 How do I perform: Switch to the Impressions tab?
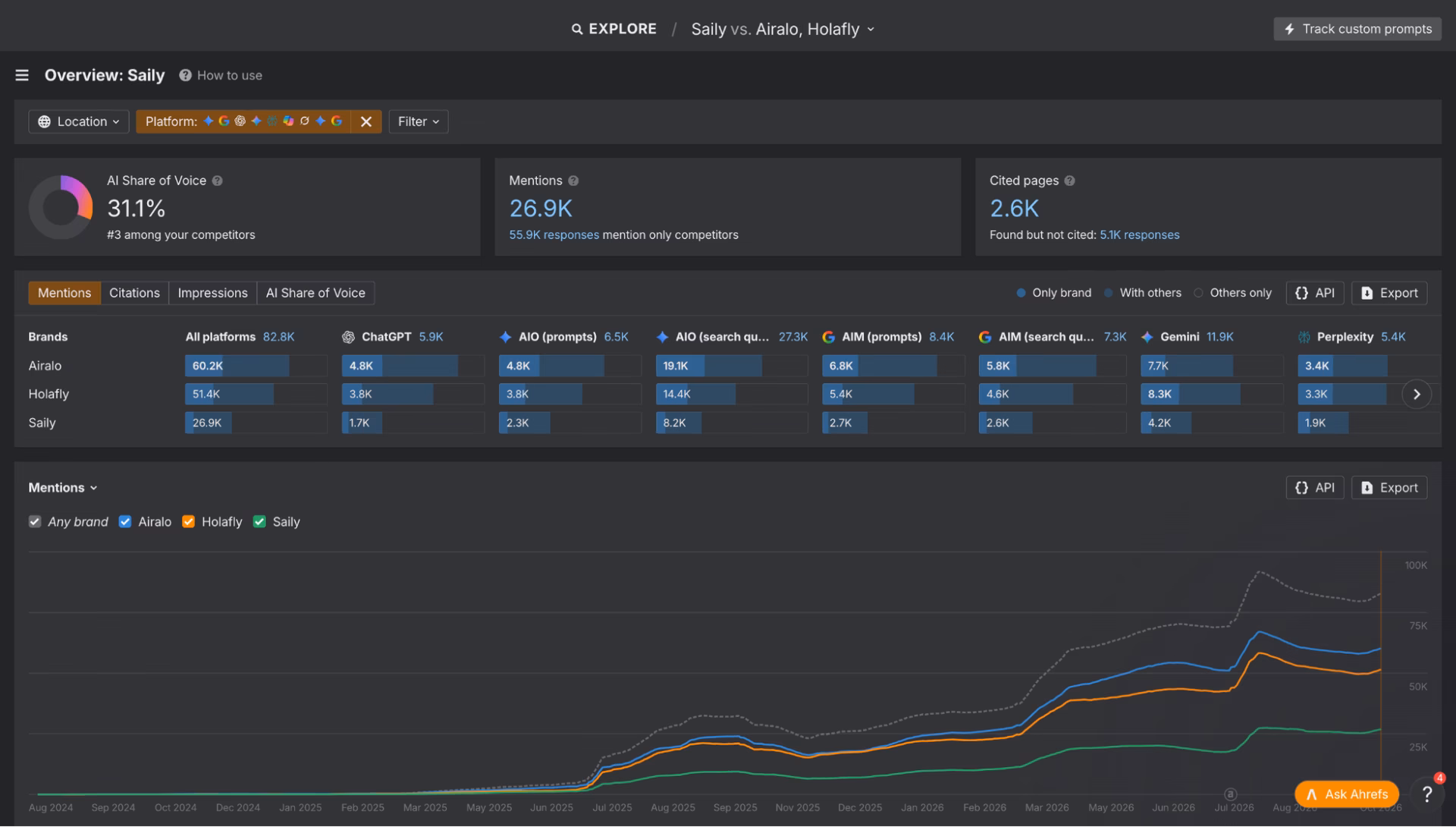pyautogui.click(x=212, y=293)
